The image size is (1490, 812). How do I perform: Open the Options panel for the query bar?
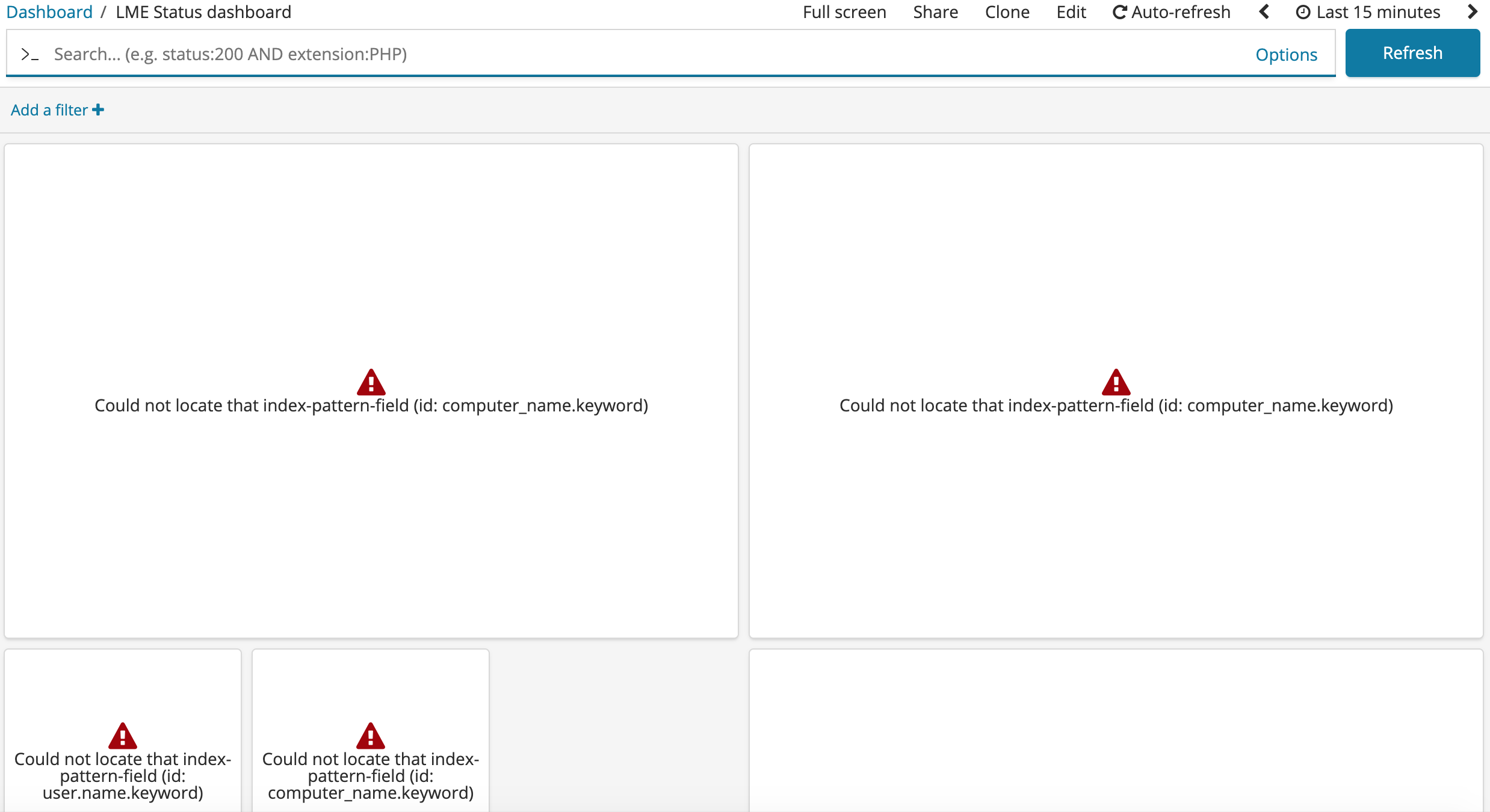[1286, 54]
